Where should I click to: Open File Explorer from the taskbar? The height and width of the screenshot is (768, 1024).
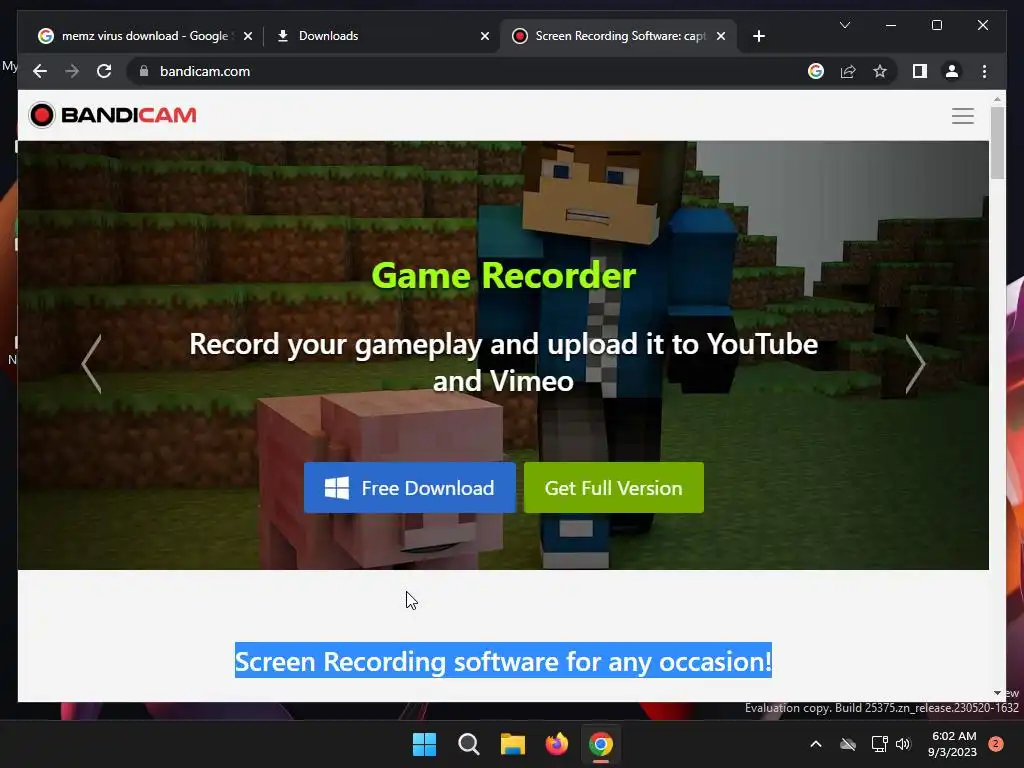pyautogui.click(x=513, y=744)
